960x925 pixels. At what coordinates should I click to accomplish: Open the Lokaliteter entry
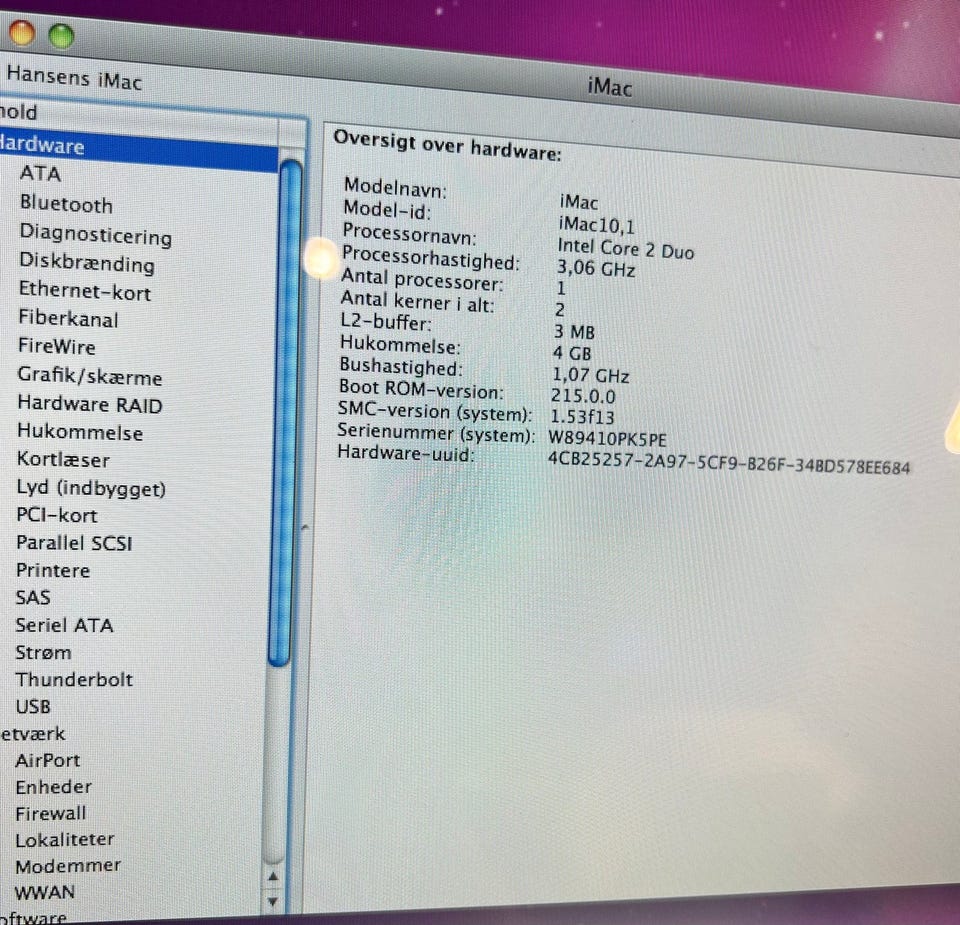[x=65, y=839]
